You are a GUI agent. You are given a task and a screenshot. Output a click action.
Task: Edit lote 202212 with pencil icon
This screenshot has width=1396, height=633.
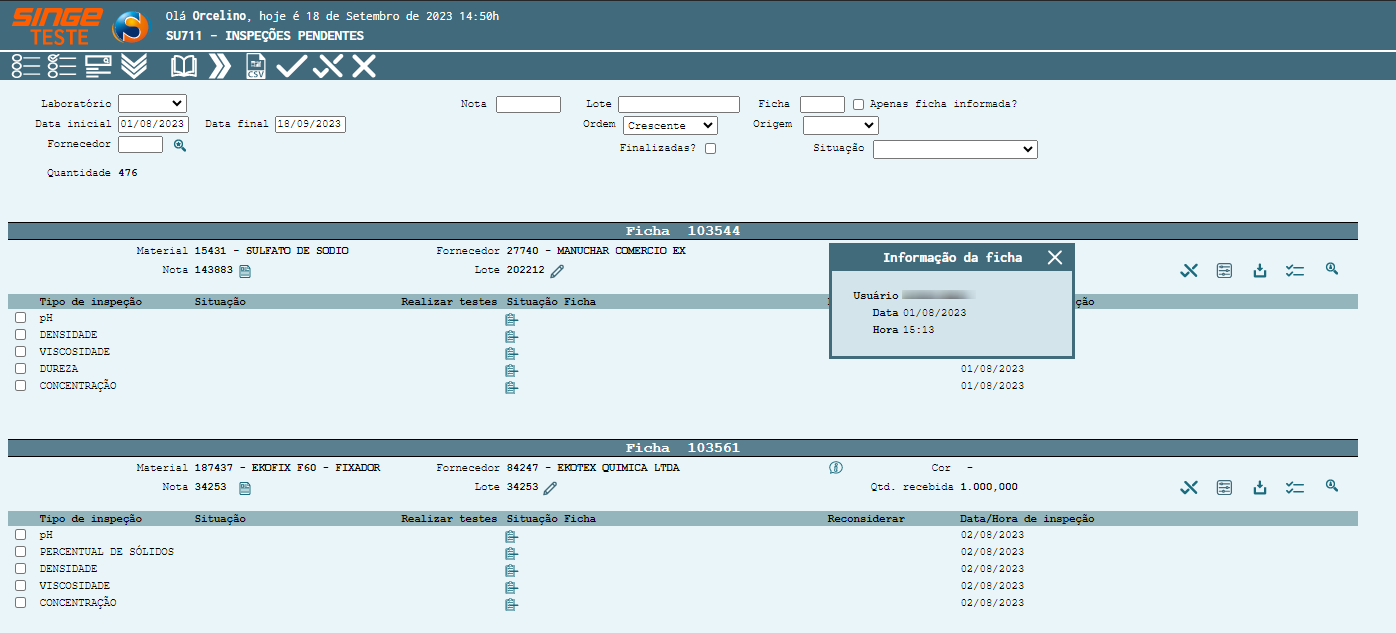click(x=557, y=271)
